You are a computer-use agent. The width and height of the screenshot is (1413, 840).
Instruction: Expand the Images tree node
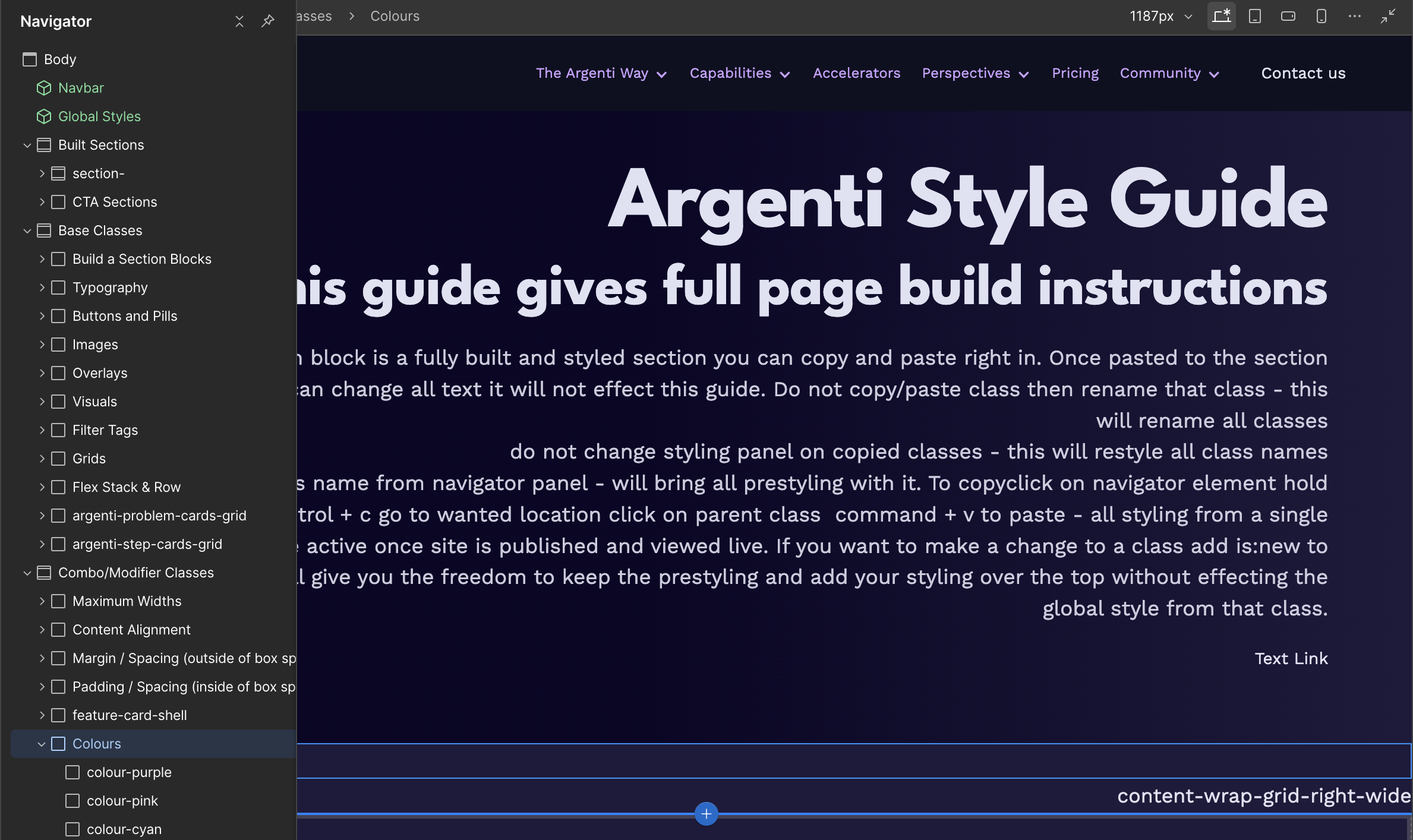click(x=42, y=345)
